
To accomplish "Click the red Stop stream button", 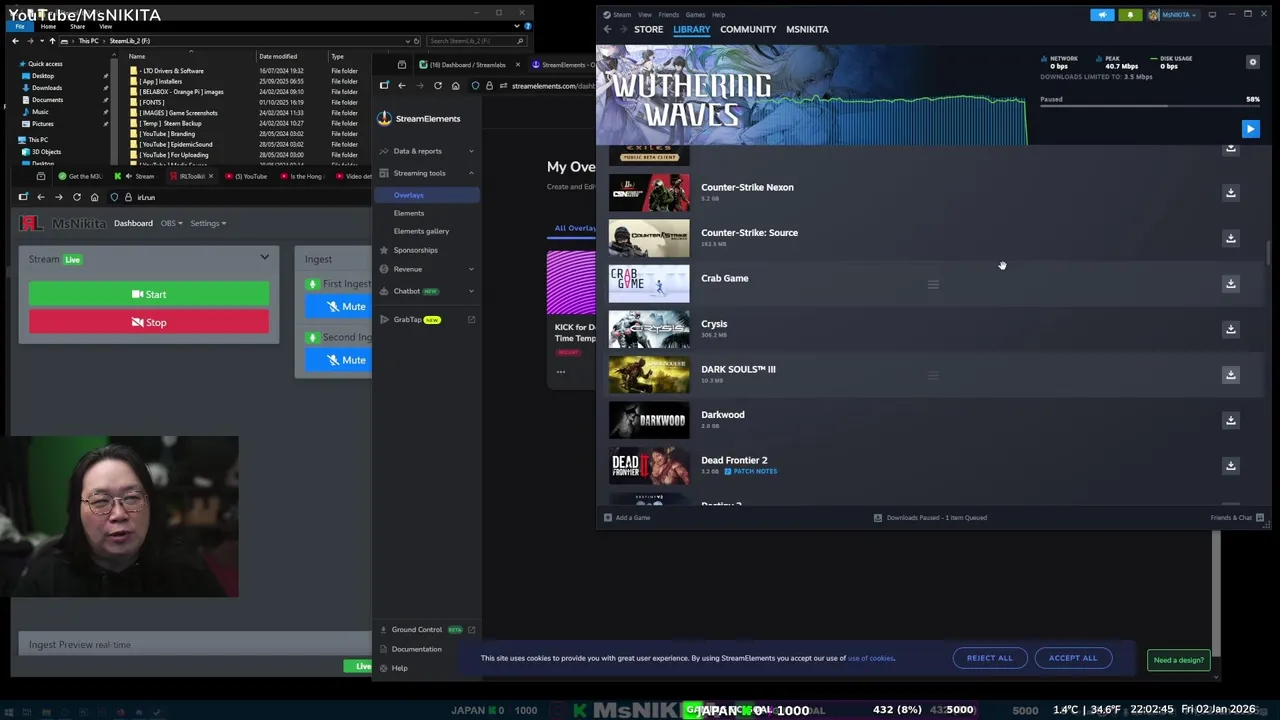I will click(149, 322).
